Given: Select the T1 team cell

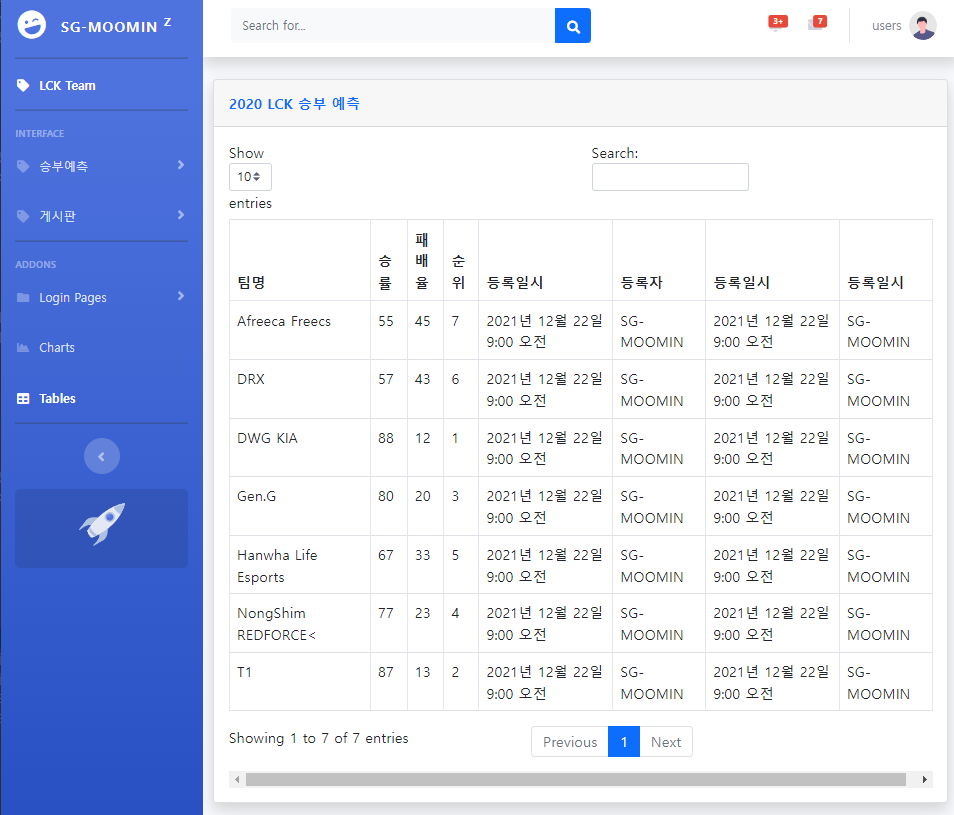Looking at the screenshot, I should [x=300, y=682].
